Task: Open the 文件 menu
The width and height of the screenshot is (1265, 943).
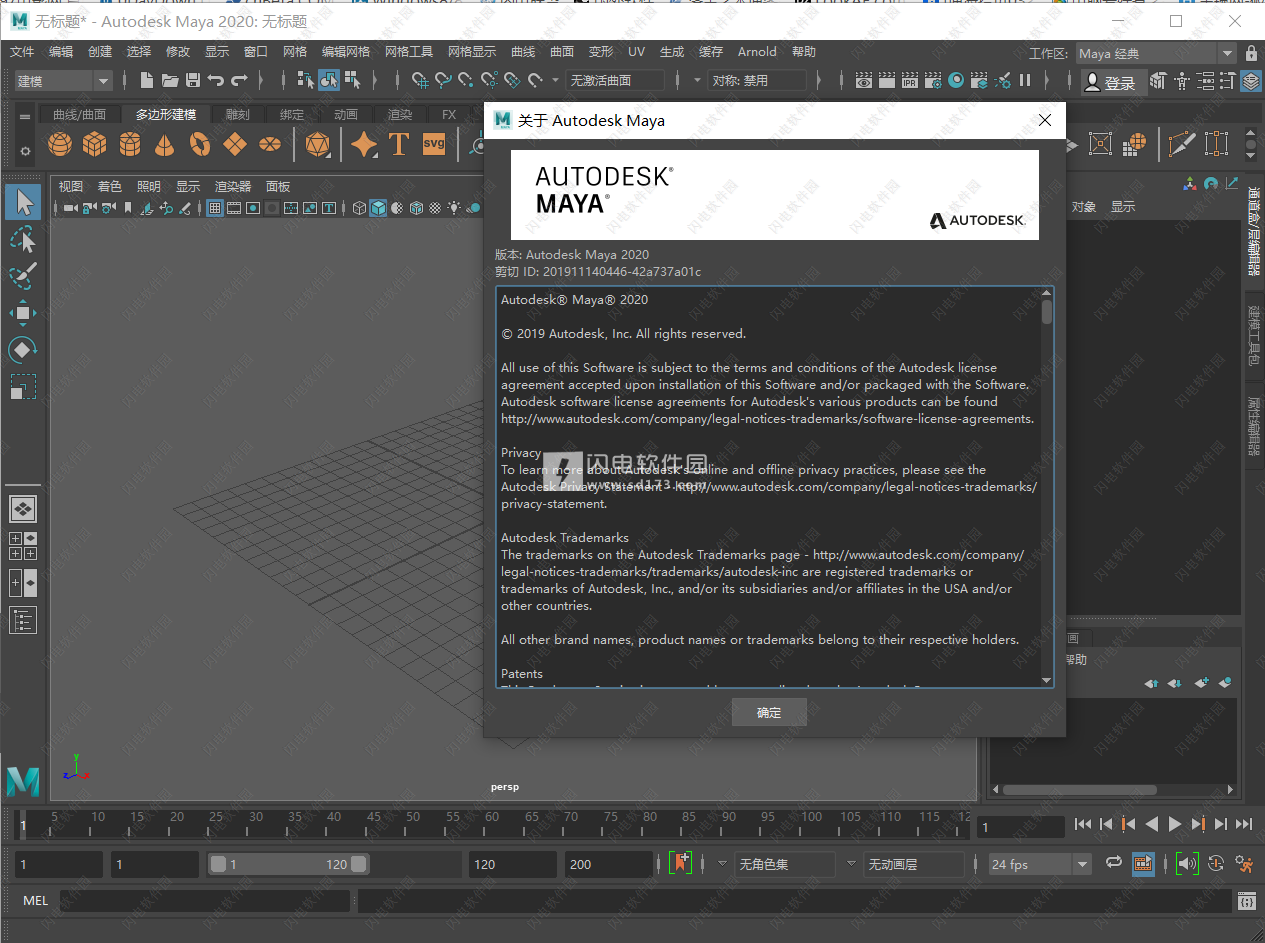Action: pyautogui.click(x=22, y=52)
